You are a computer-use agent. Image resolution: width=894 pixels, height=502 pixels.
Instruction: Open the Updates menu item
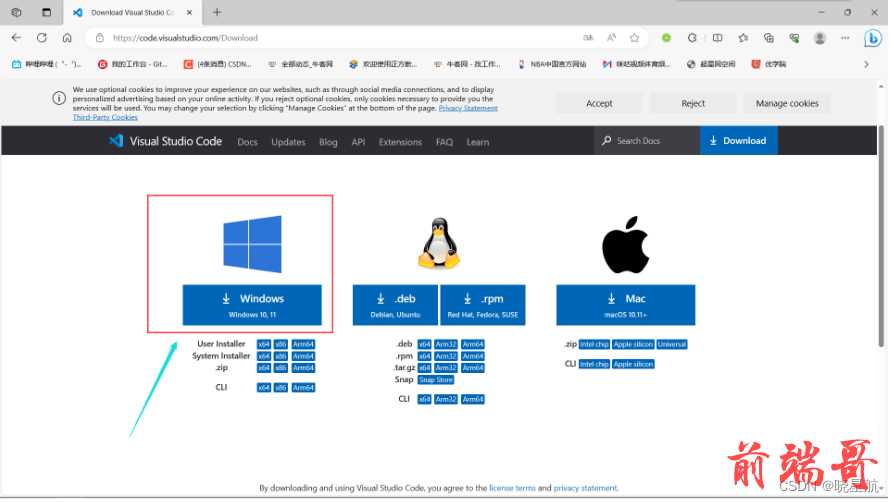point(288,142)
